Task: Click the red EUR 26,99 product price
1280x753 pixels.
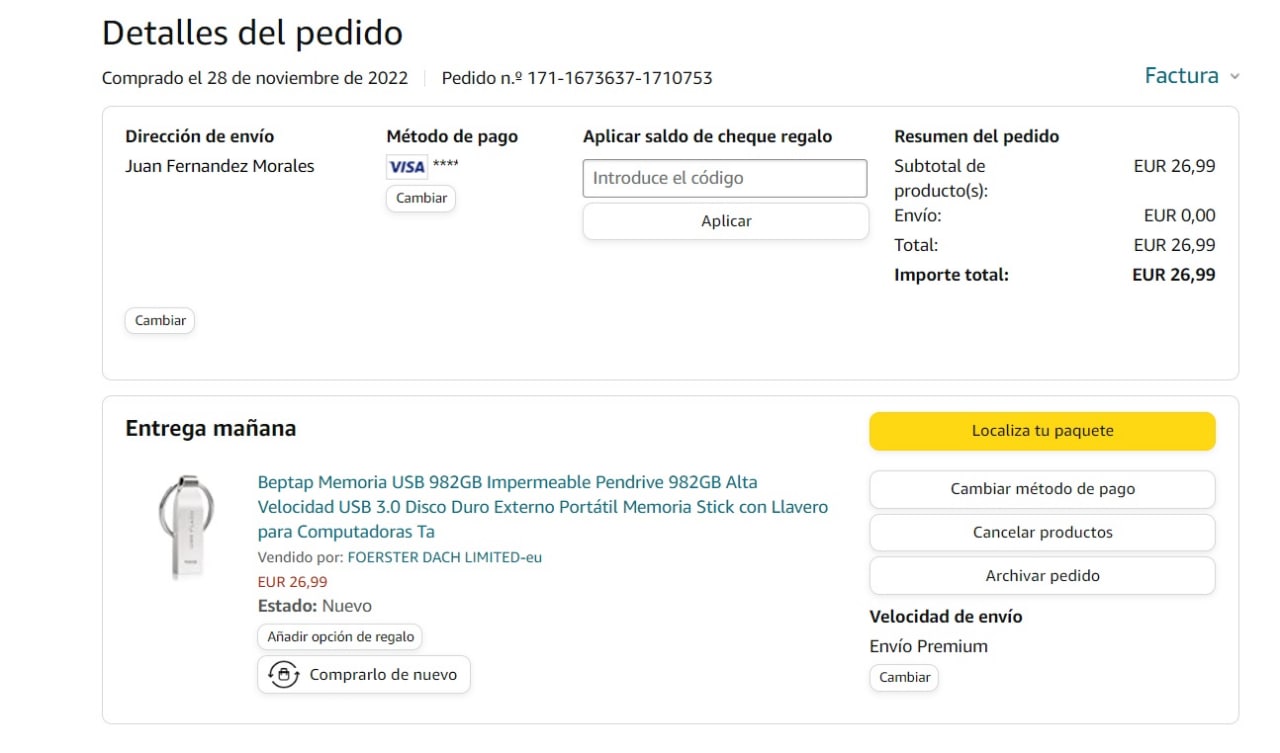Action: click(x=292, y=582)
